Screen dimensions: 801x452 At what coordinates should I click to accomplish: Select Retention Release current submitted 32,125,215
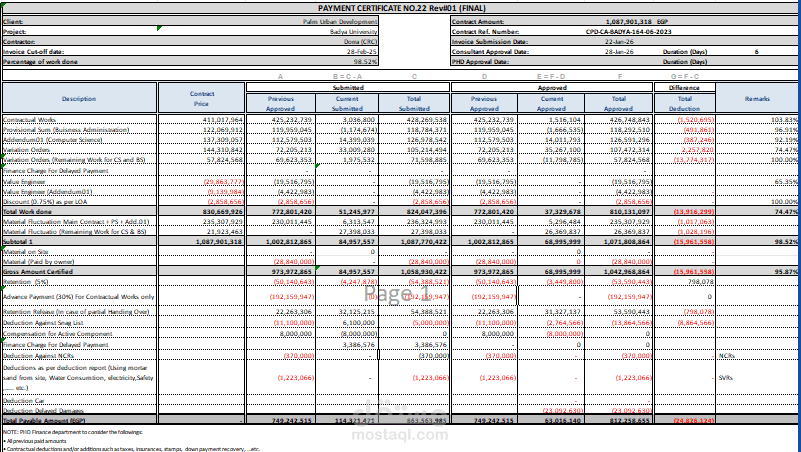pos(357,312)
